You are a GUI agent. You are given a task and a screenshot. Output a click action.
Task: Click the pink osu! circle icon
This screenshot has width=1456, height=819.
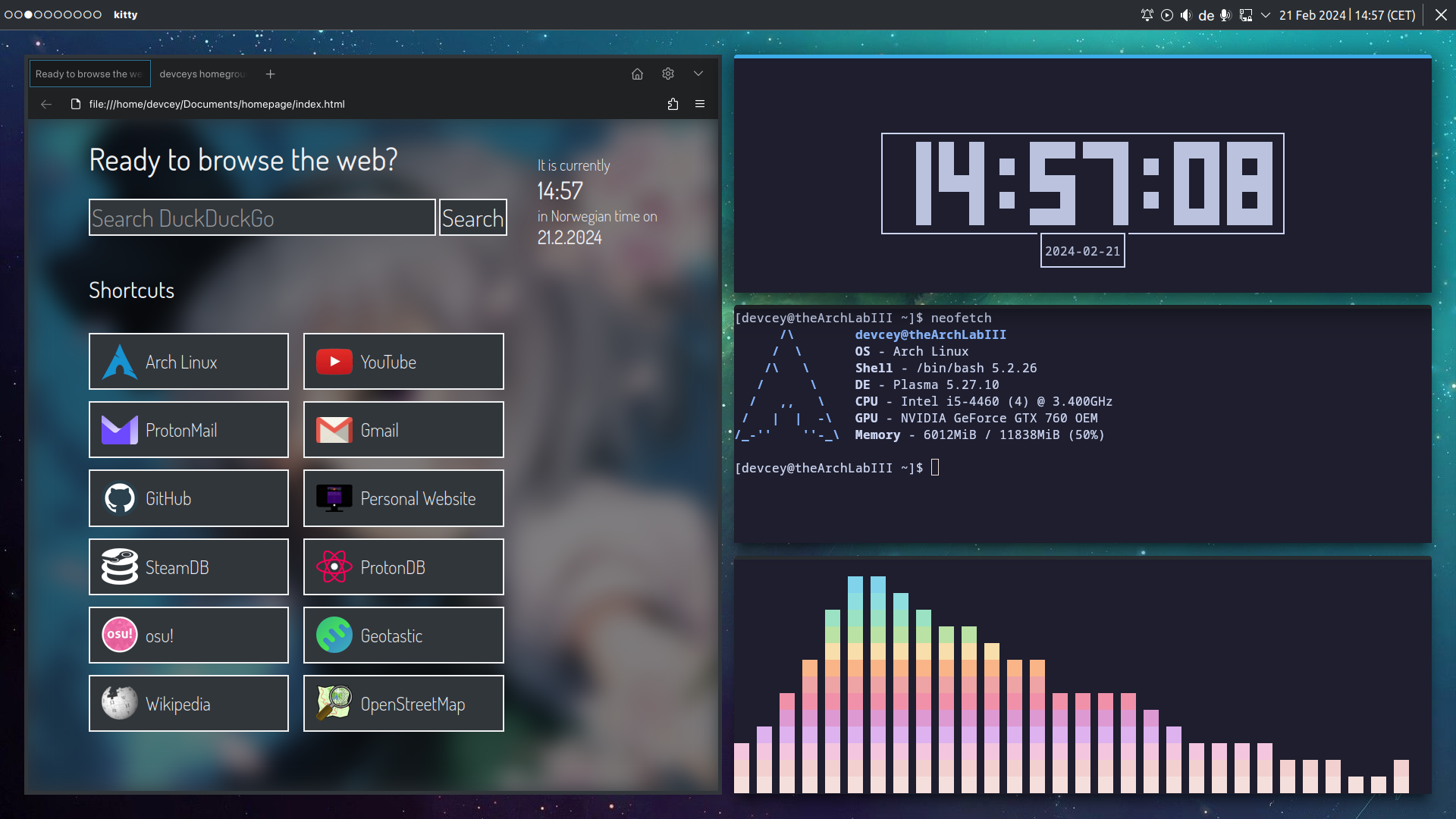point(120,635)
